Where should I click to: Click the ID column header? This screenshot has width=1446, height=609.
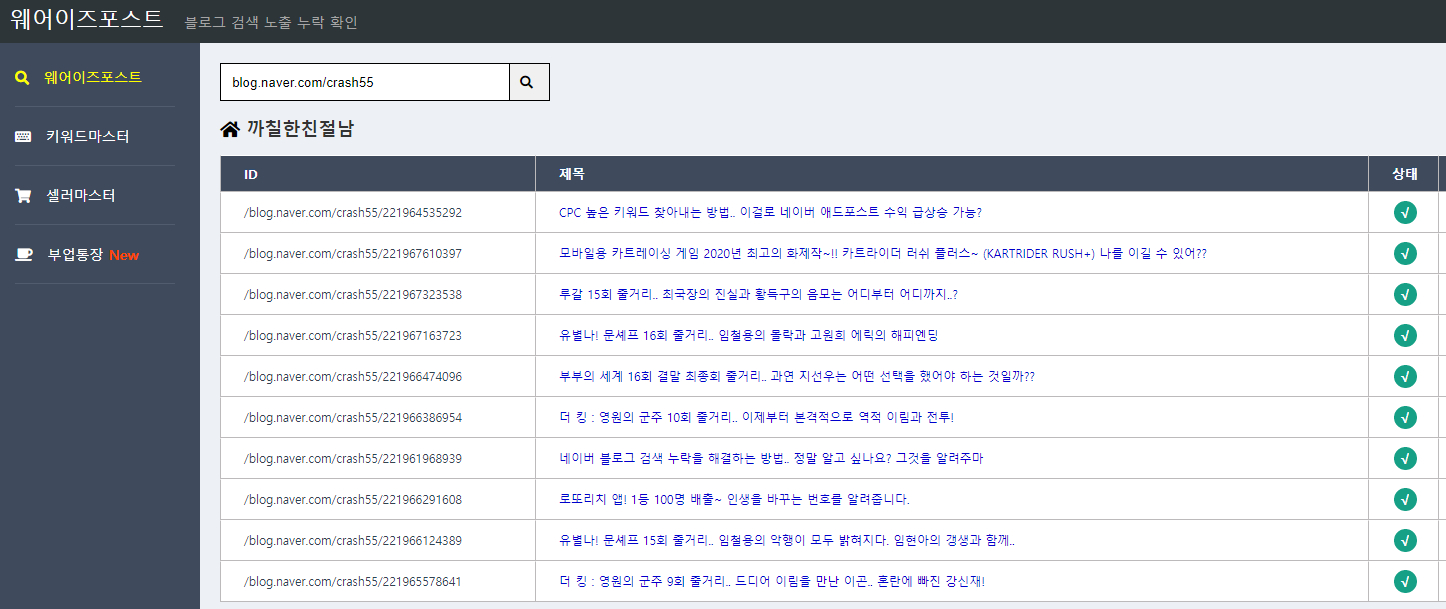point(378,174)
